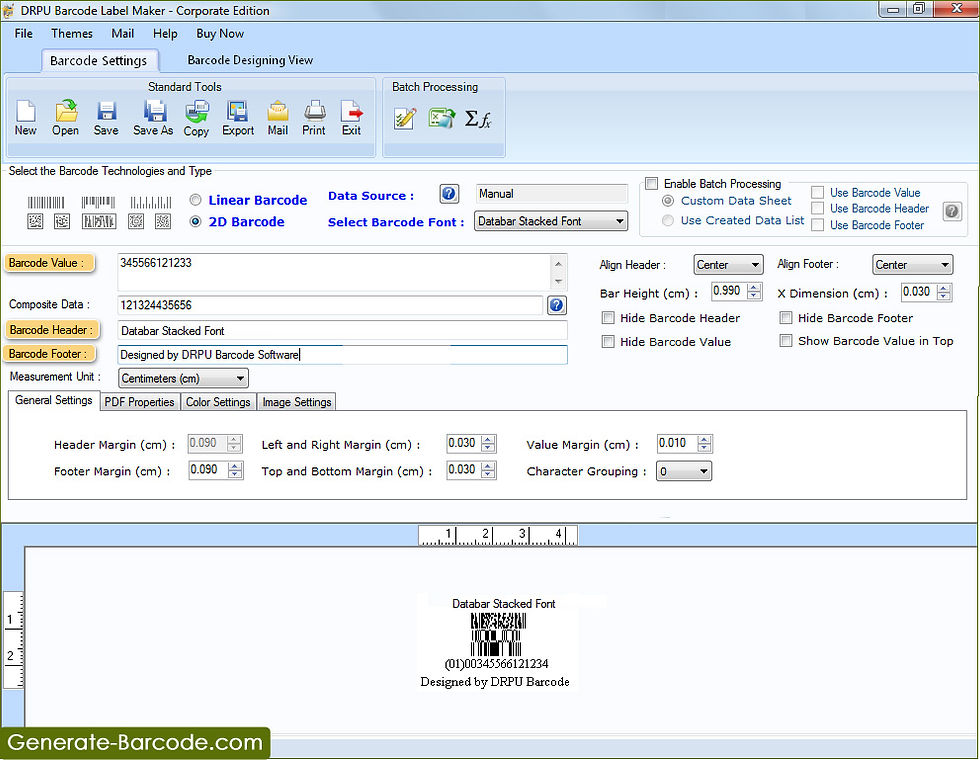Select the Custom Data Sheet option
This screenshot has width=980, height=760.
point(668,201)
